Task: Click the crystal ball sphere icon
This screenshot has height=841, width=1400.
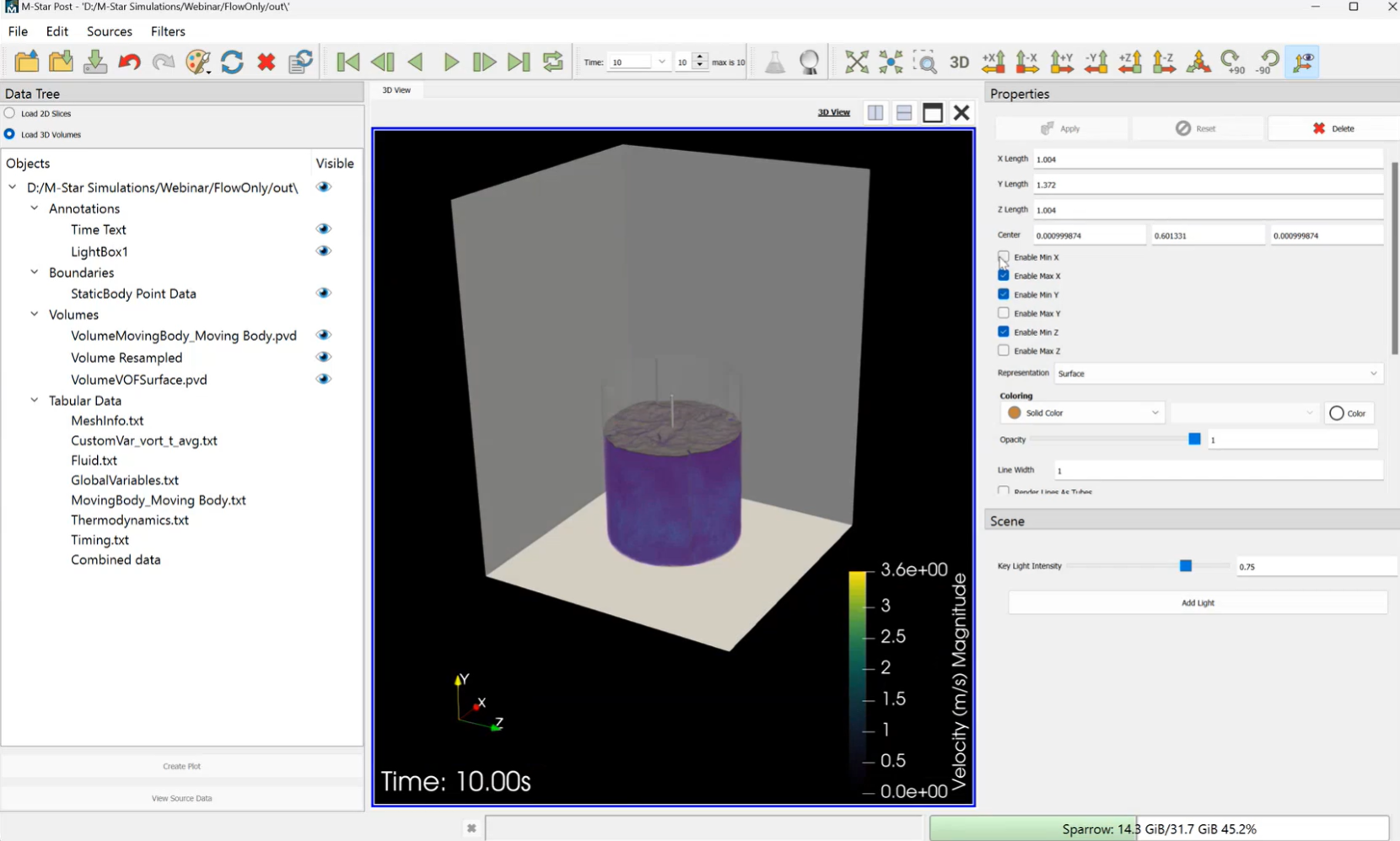Action: point(809,62)
